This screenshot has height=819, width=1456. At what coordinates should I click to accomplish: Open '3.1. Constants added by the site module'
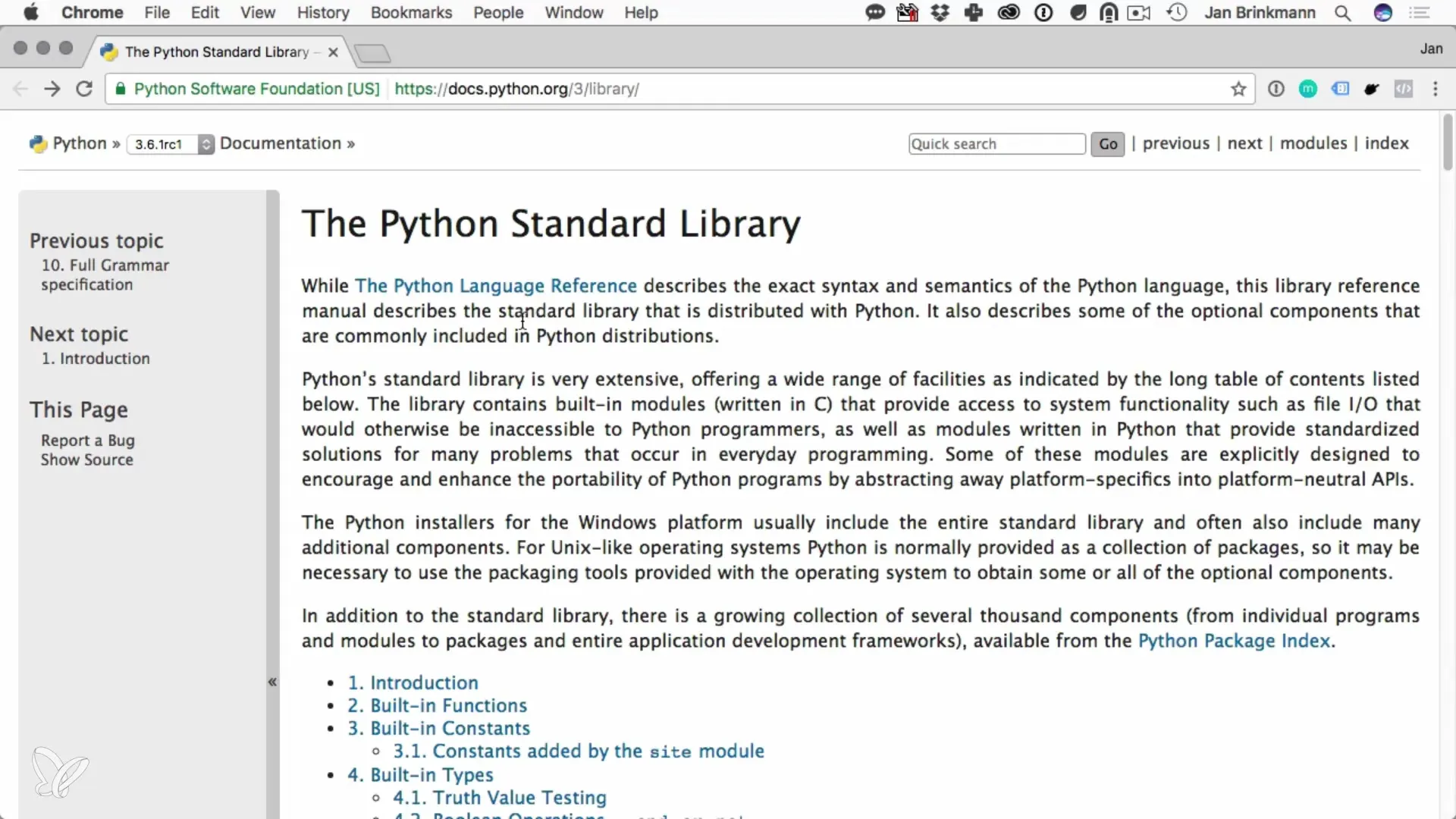pos(579,751)
